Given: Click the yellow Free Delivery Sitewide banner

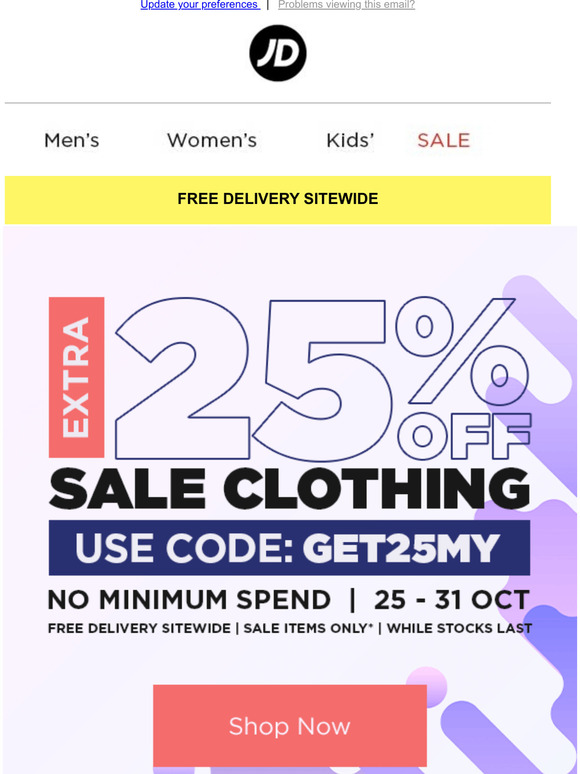Looking at the screenshot, I should coord(277,199).
